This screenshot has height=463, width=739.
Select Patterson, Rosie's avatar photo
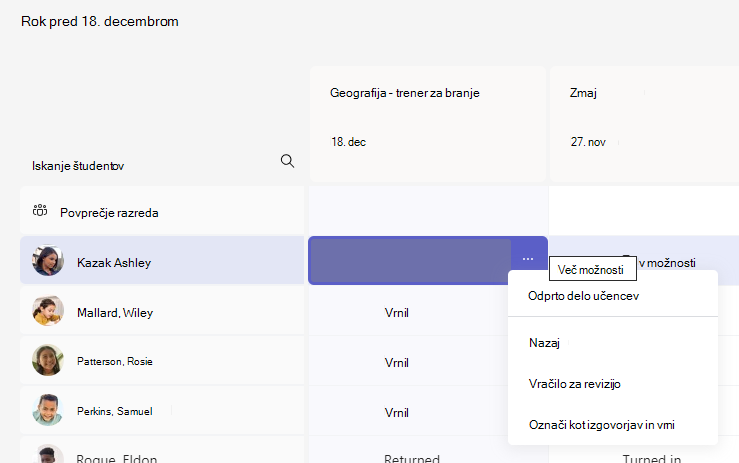point(48,360)
